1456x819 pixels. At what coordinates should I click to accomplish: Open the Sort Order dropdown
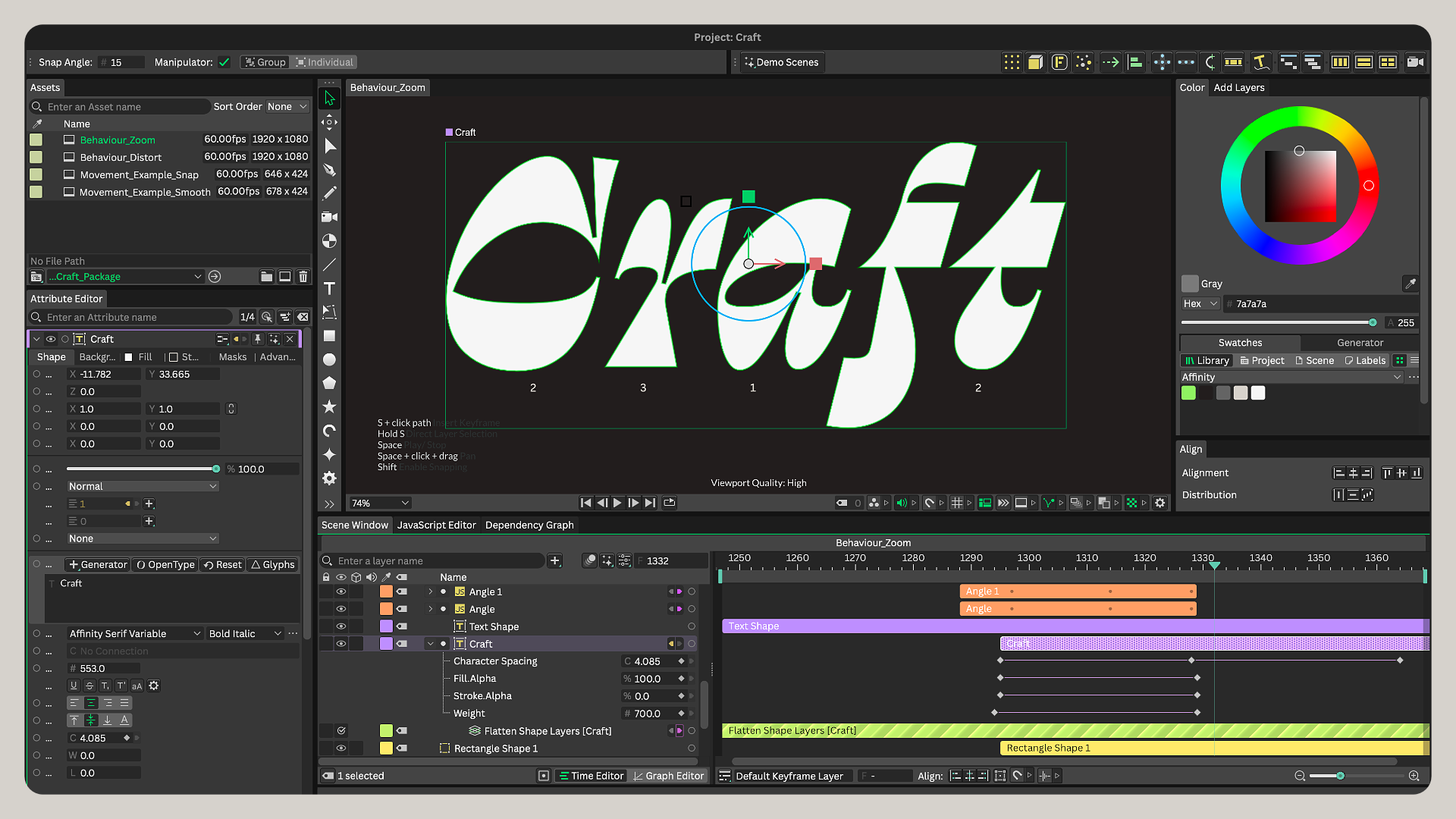click(287, 106)
